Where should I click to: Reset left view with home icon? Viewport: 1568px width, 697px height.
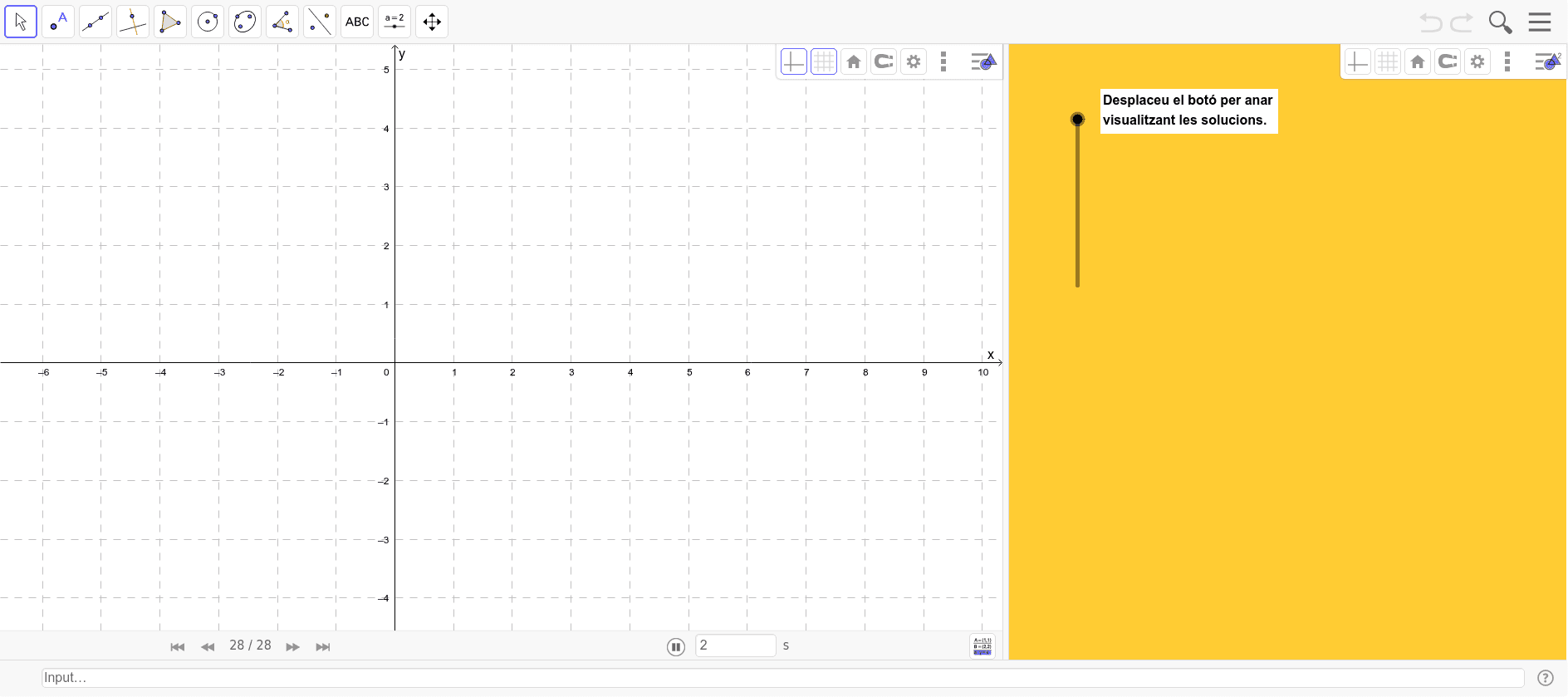[x=854, y=61]
